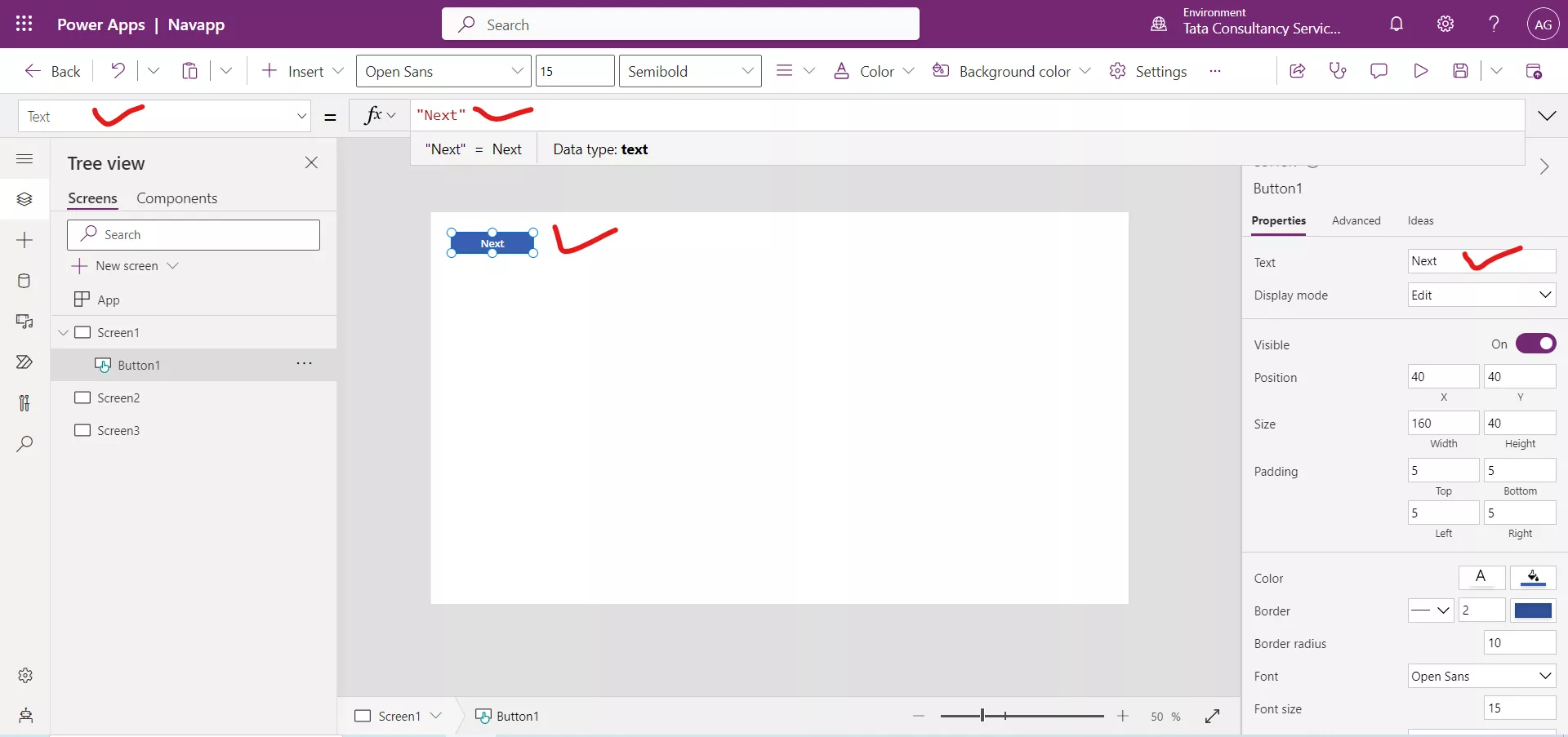Open the App checker stethoscope icon

(x=1338, y=71)
